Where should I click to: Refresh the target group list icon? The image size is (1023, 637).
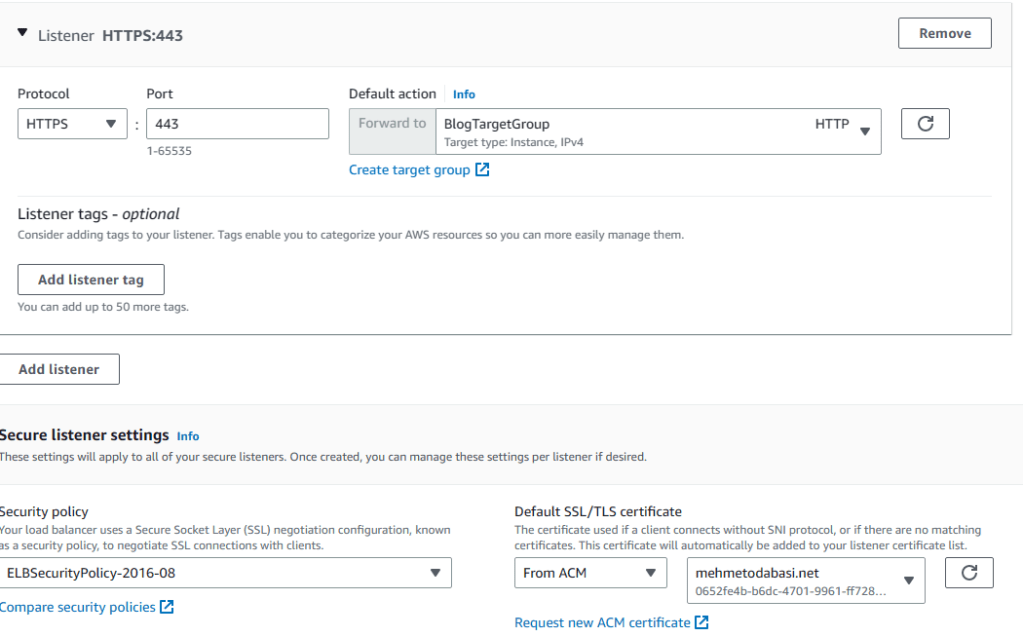coord(925,124)
